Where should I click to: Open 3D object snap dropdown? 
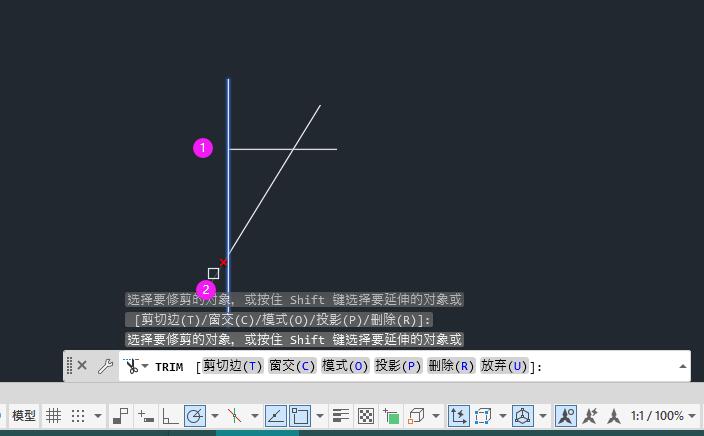pos(436,416)
